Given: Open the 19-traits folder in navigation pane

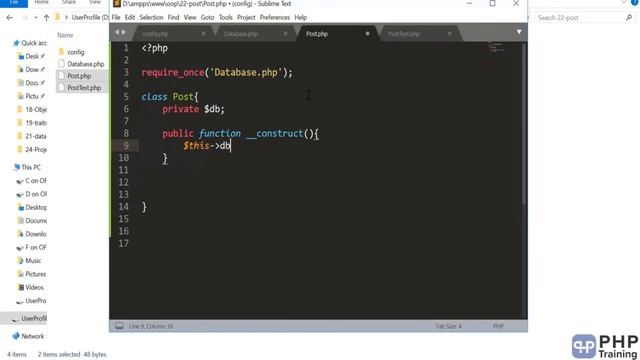Looking at the screenshot, I should tap(32, 123).
